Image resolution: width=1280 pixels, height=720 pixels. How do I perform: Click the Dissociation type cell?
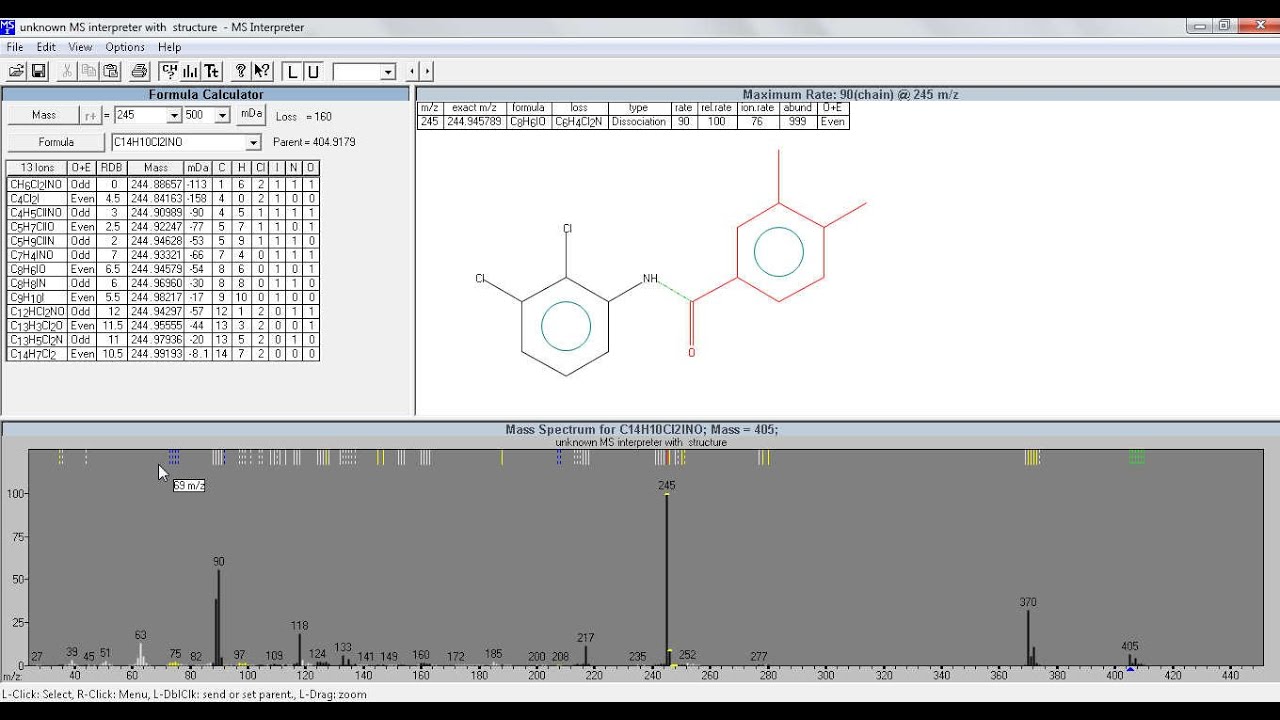click(639, 122)
